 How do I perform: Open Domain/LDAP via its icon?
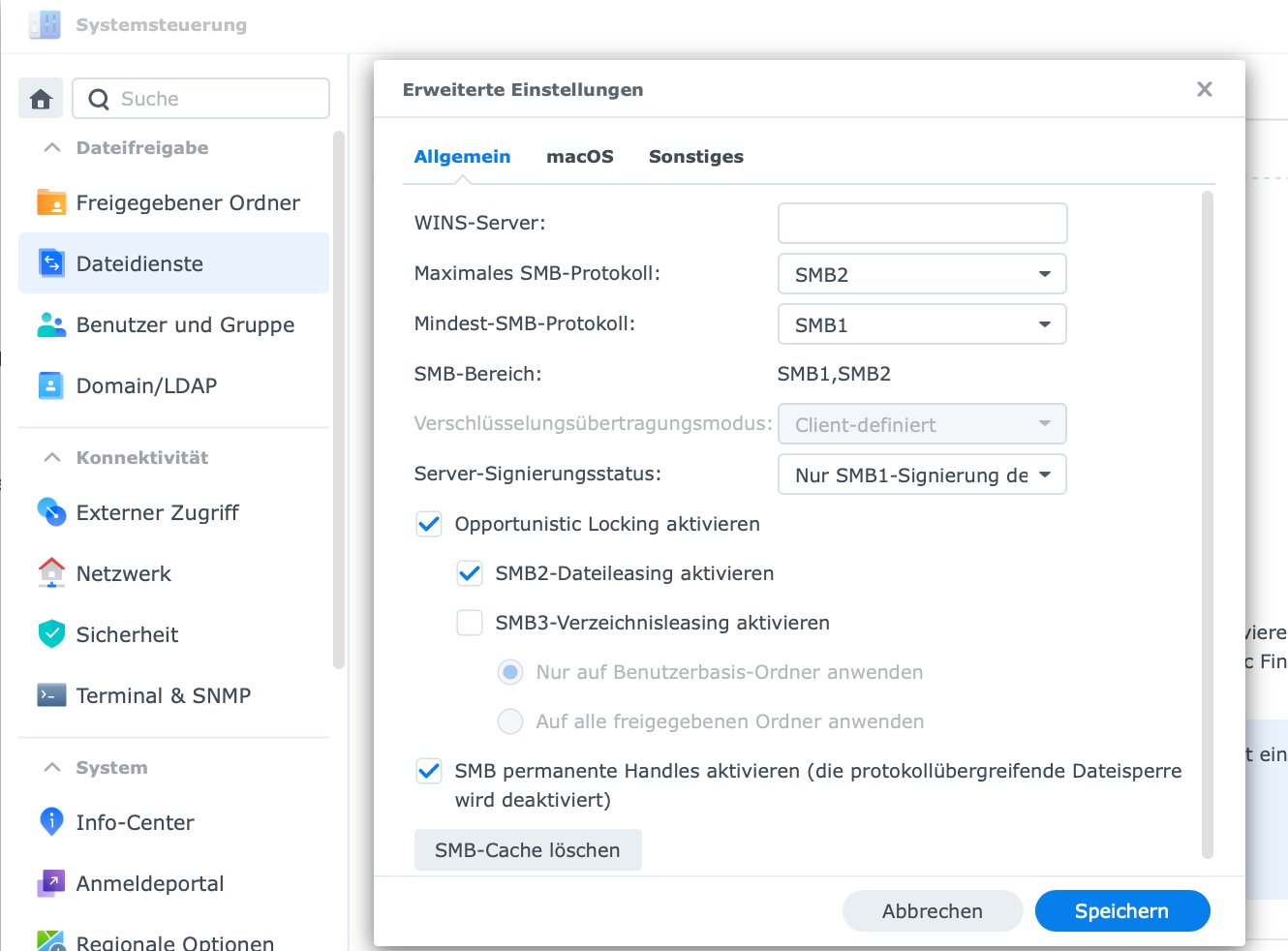(x=51, y=385)
